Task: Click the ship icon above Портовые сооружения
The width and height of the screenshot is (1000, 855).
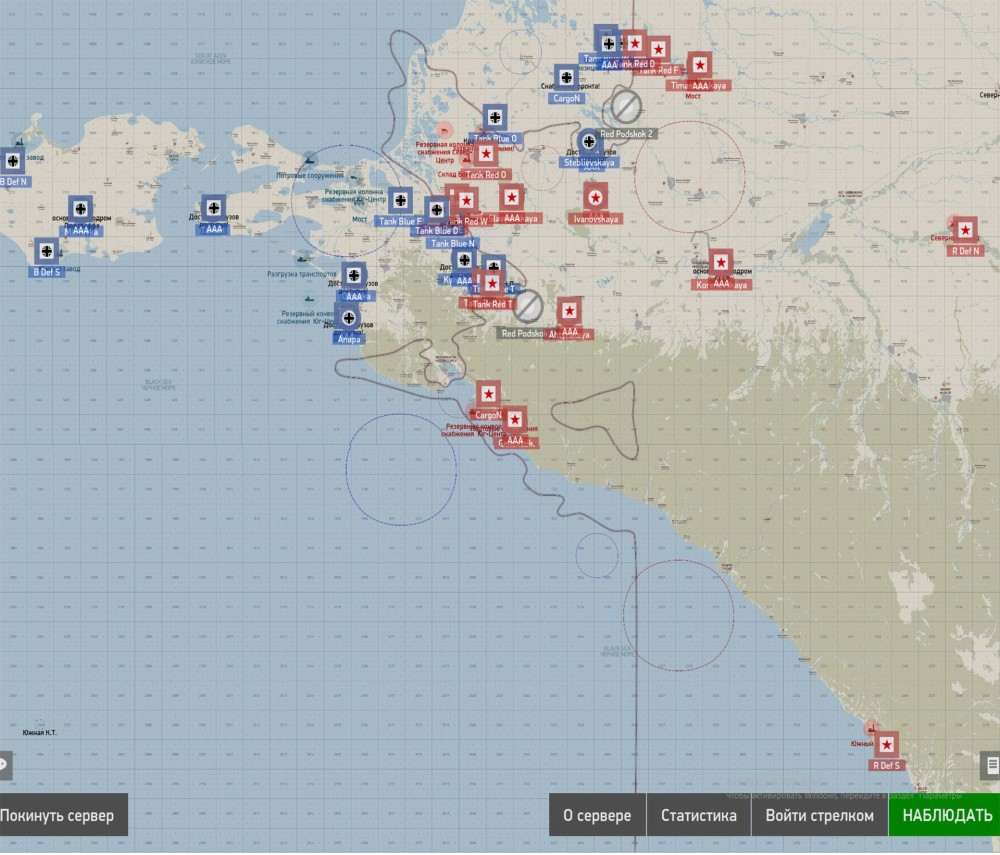Action: (x=310, y=159)
